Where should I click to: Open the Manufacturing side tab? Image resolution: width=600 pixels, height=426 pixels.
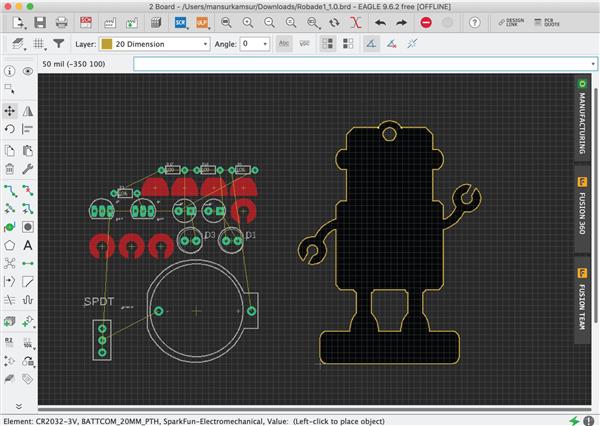click(581, 118)
